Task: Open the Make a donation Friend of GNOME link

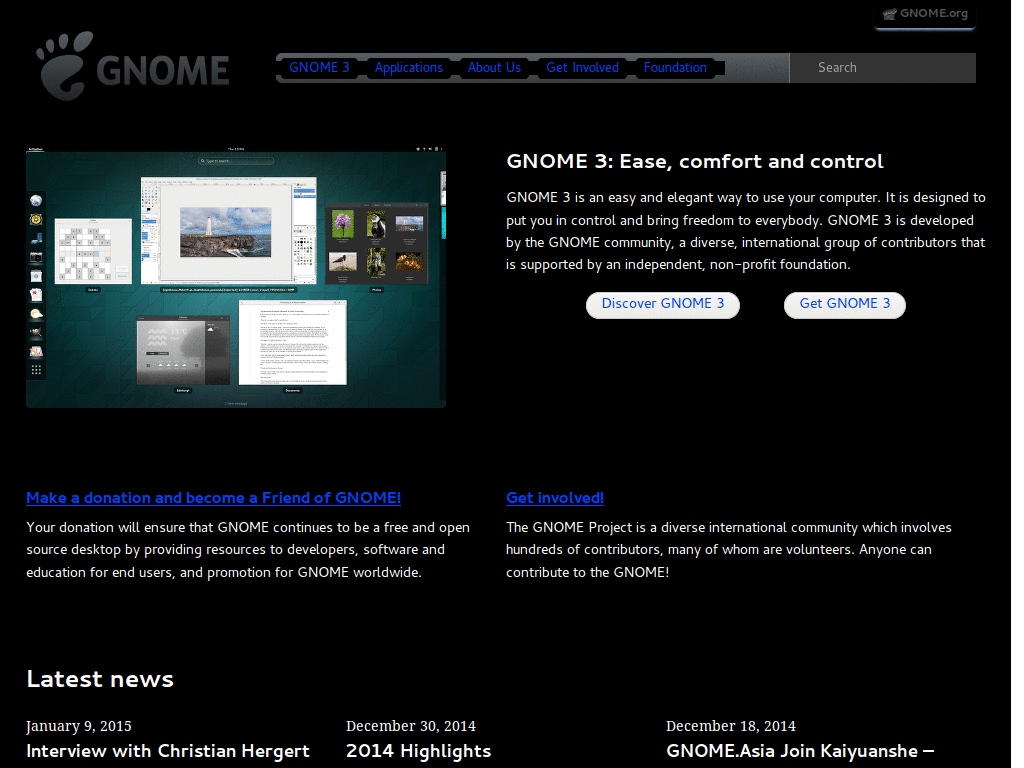Action: (214, 498)
